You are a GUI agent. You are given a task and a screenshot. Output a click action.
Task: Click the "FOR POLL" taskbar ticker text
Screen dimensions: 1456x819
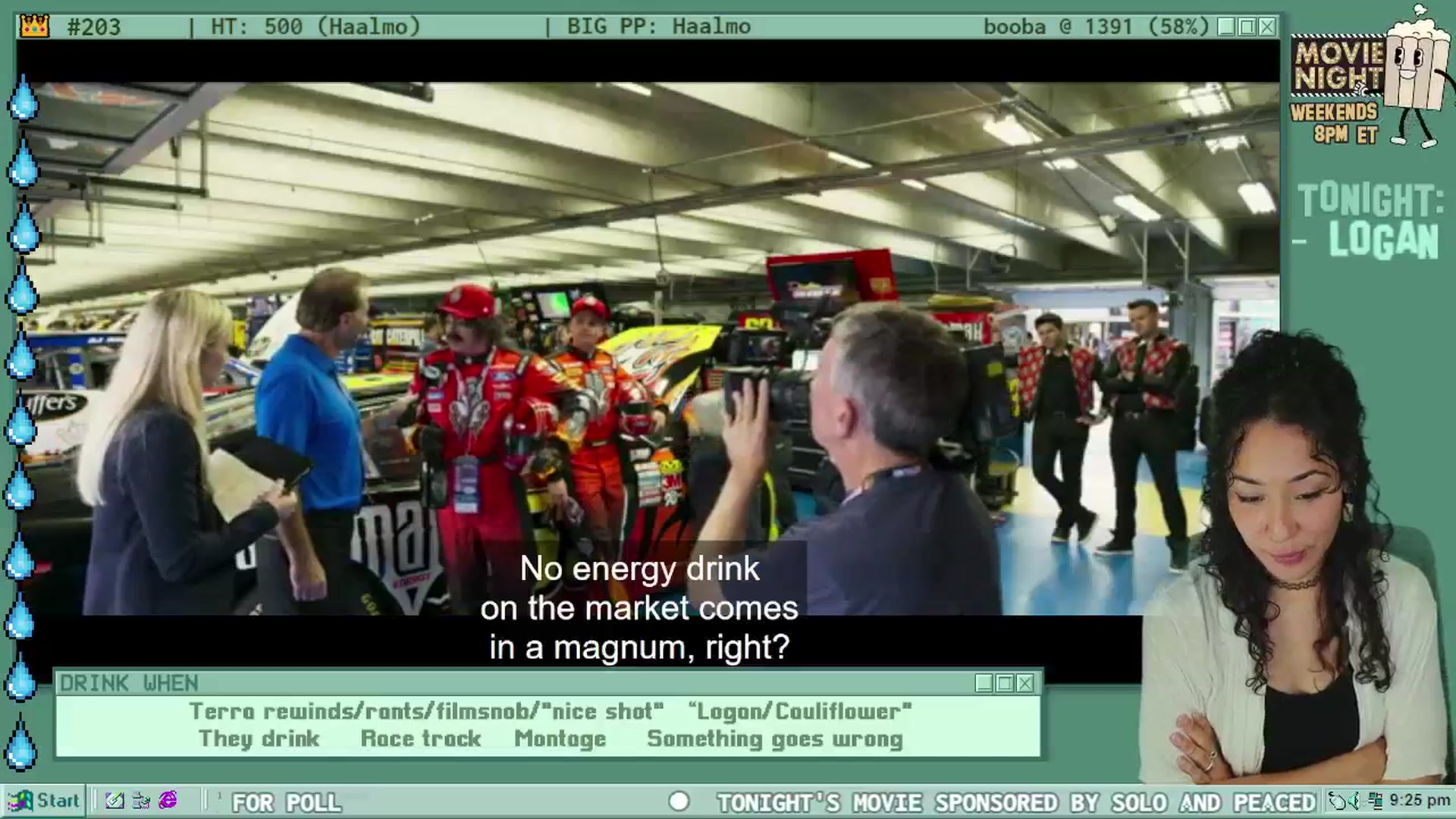click(287, 802)
